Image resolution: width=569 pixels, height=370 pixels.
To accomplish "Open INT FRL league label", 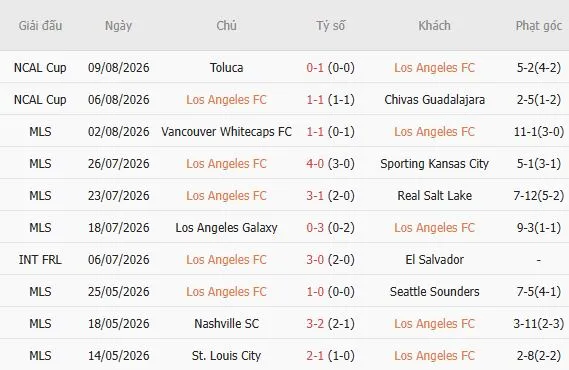I will (x=40, y=260).
